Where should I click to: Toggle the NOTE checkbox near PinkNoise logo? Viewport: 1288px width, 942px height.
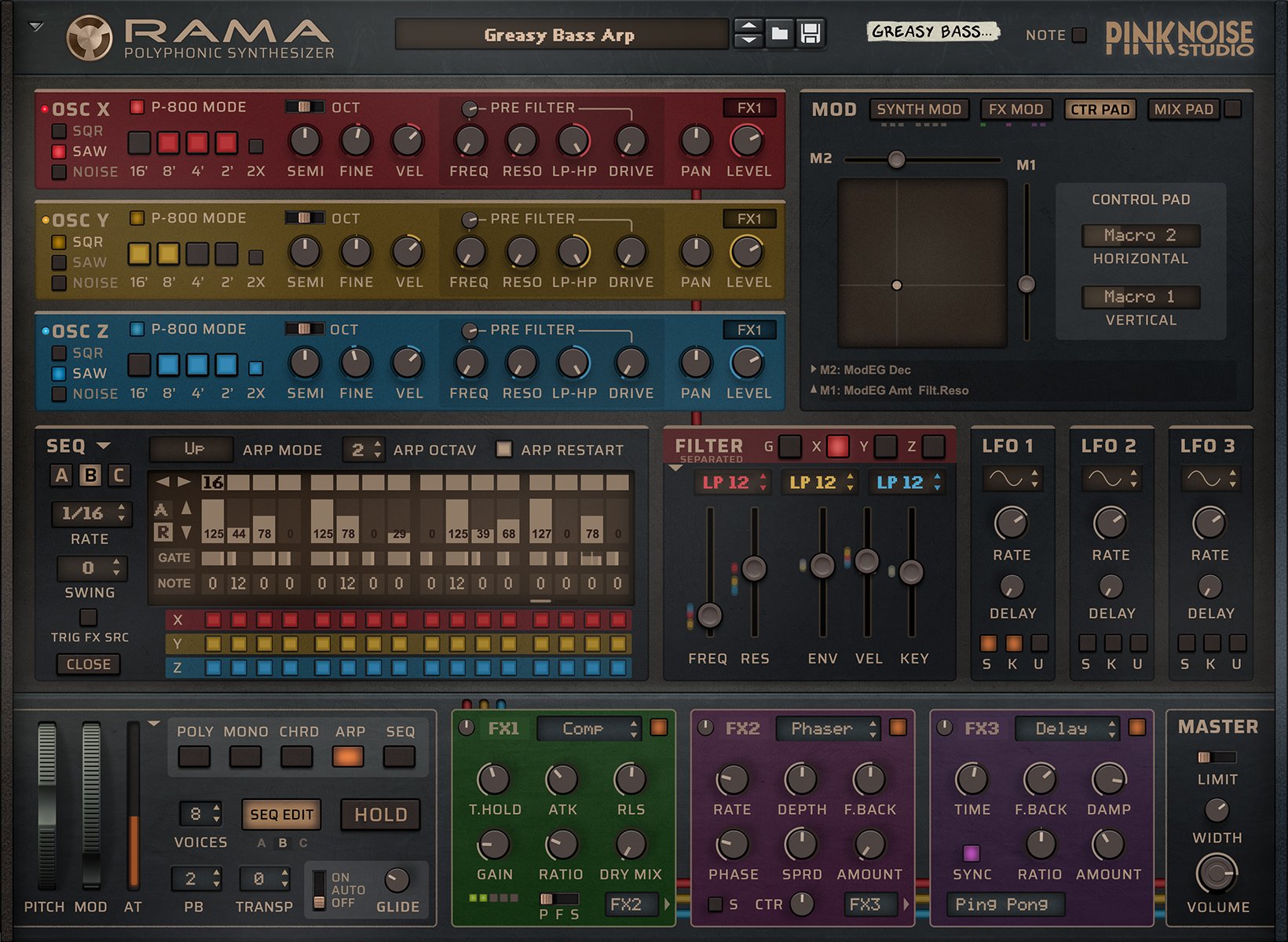[x=1080, y=35]
